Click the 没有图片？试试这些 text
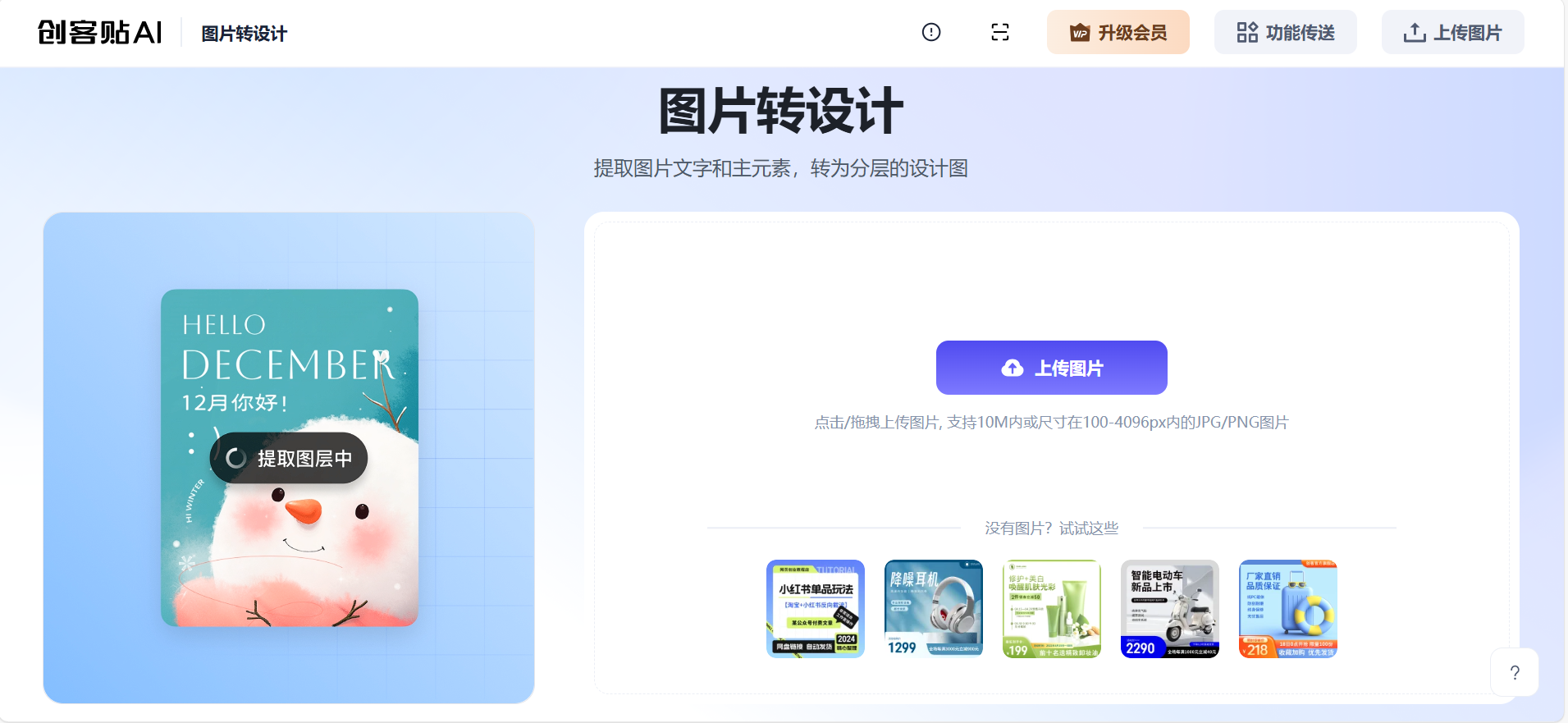 (1052, 529)
